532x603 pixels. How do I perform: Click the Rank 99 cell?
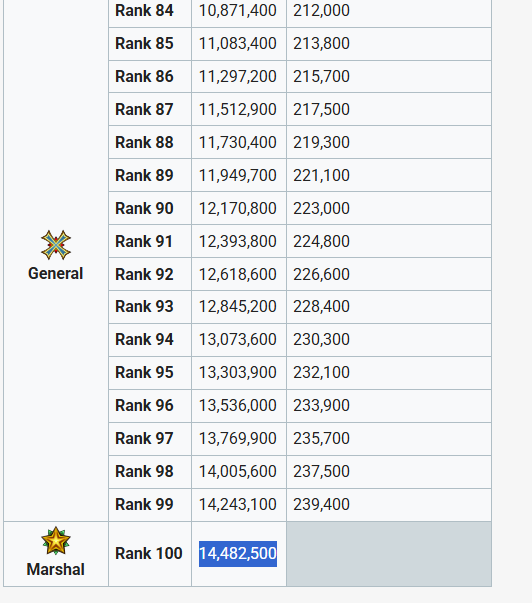click(x=150, y=505)
